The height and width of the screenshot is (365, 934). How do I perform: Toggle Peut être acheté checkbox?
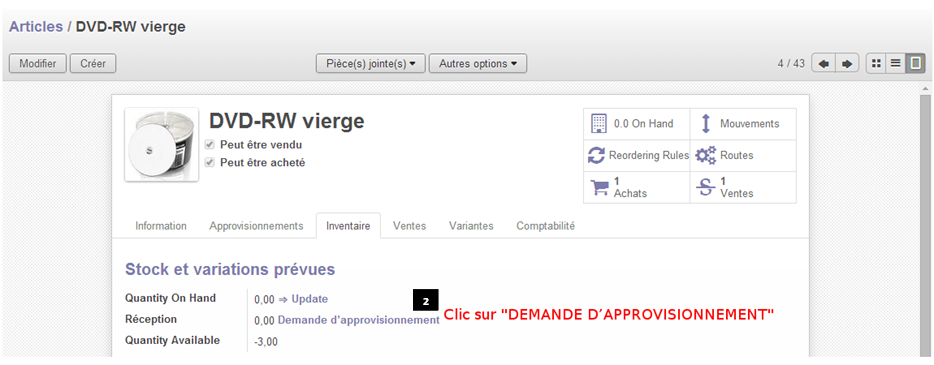209,163
